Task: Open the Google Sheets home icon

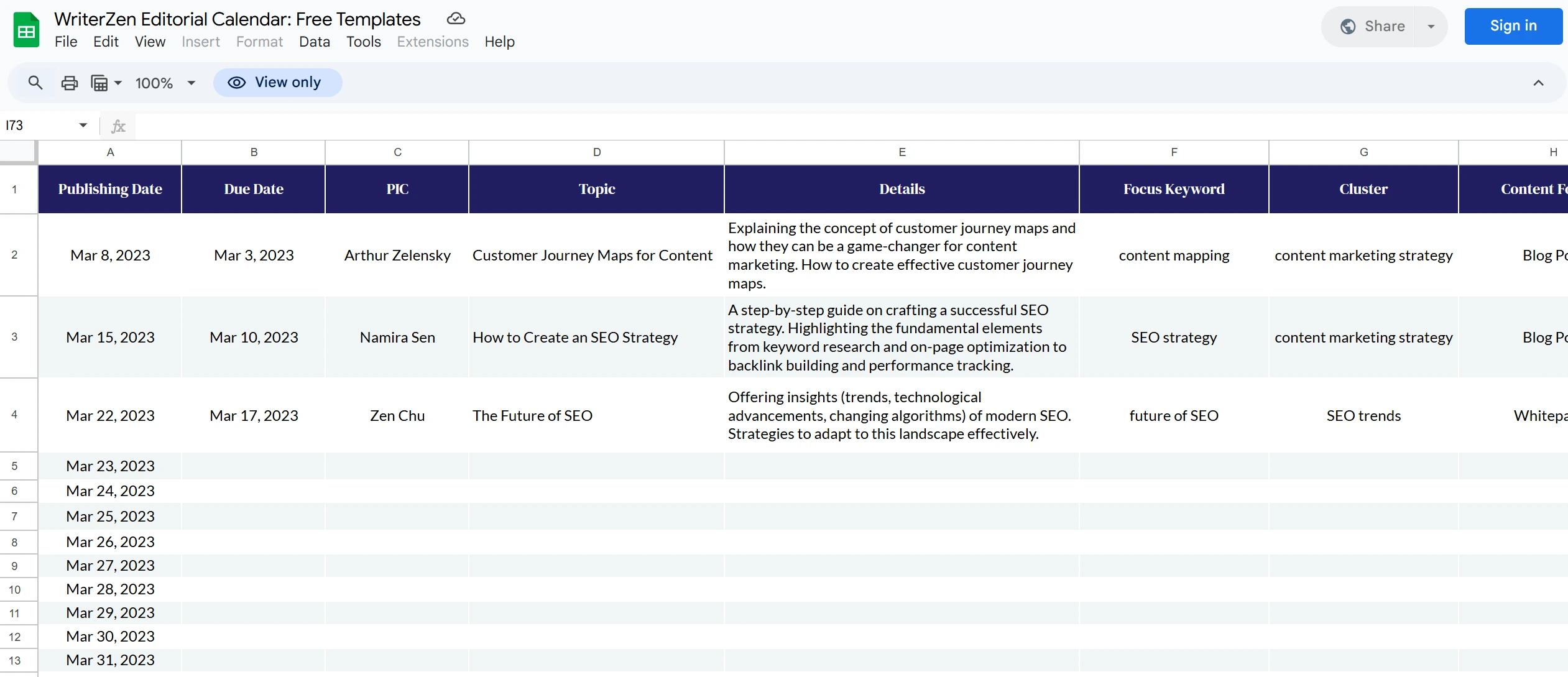Action: (x=26, y=30)
